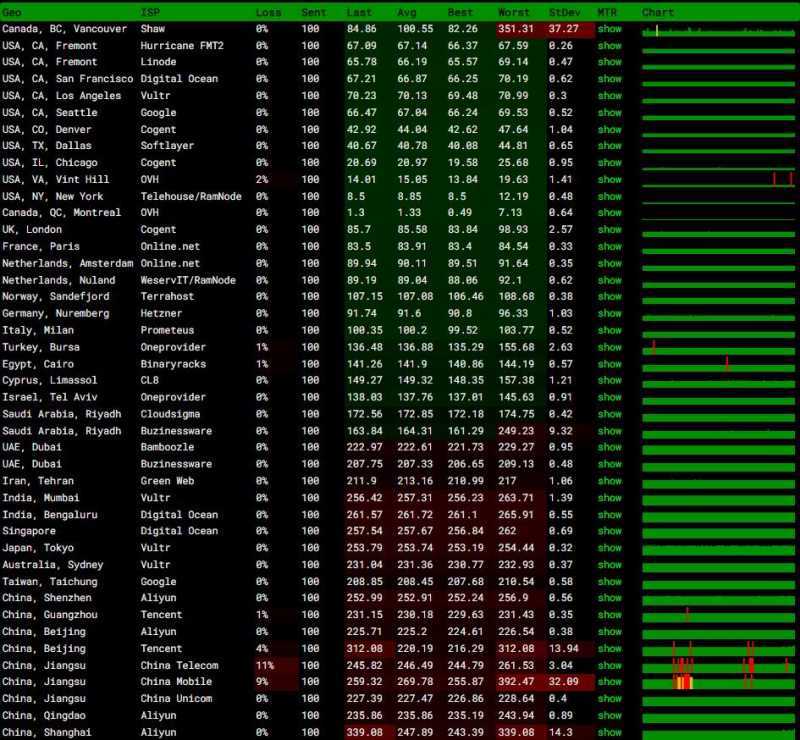Click the MTR column header

[x=607, y=13]
